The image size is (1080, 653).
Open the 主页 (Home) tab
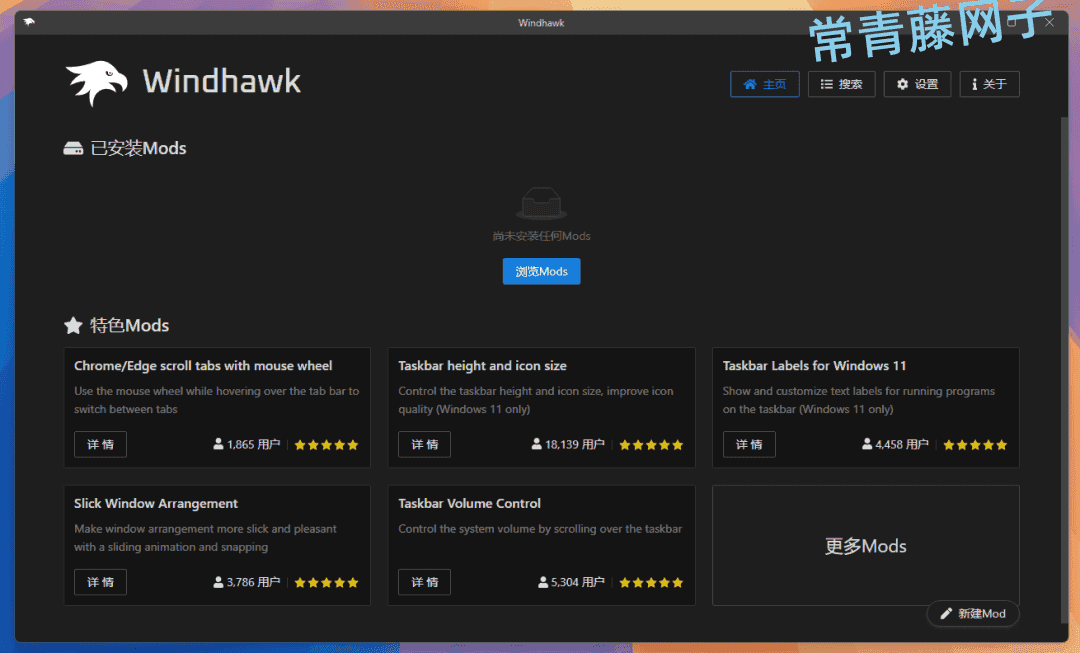[765, 84]
